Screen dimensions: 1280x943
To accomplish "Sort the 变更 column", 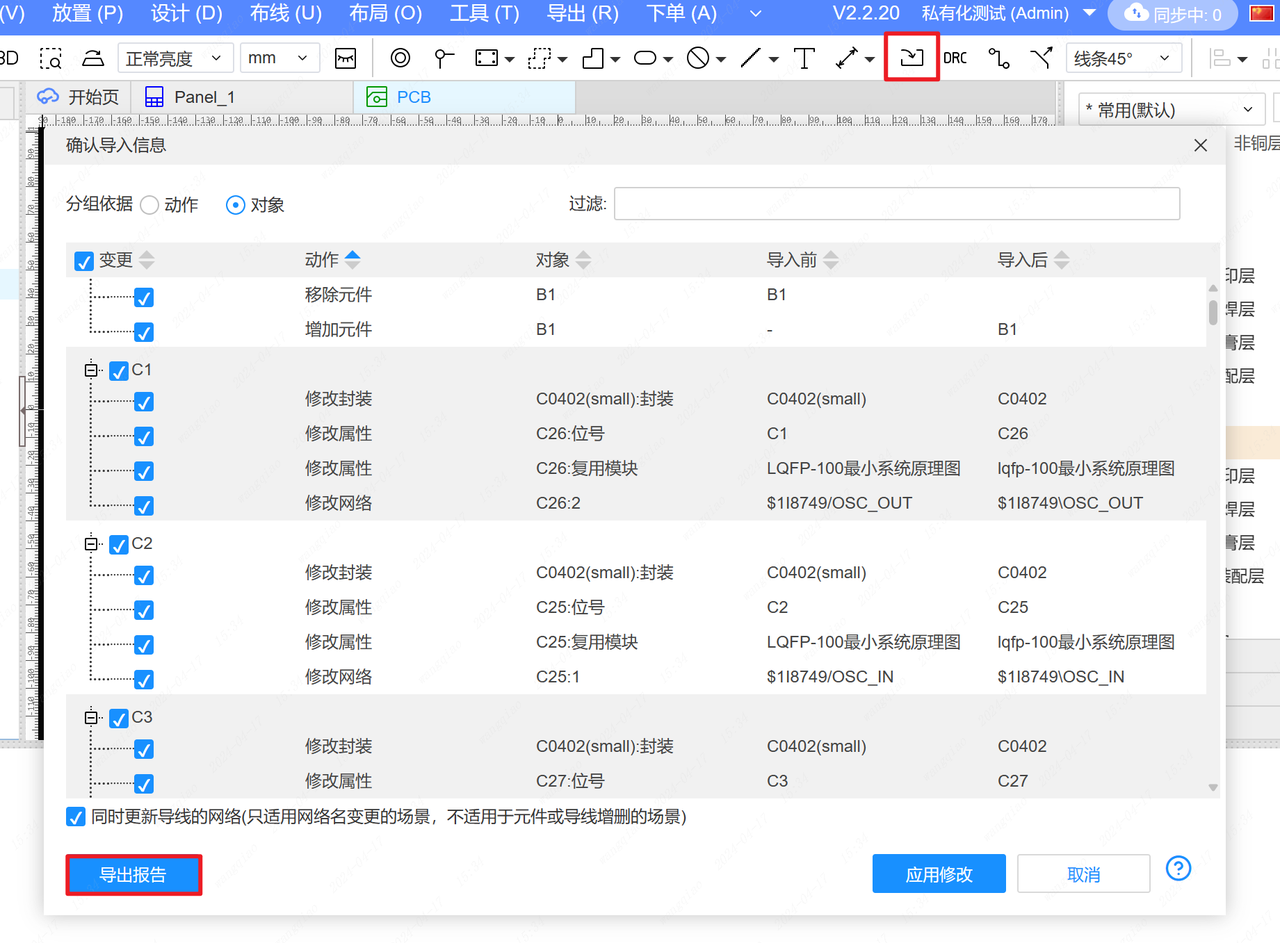I will 147,260.
